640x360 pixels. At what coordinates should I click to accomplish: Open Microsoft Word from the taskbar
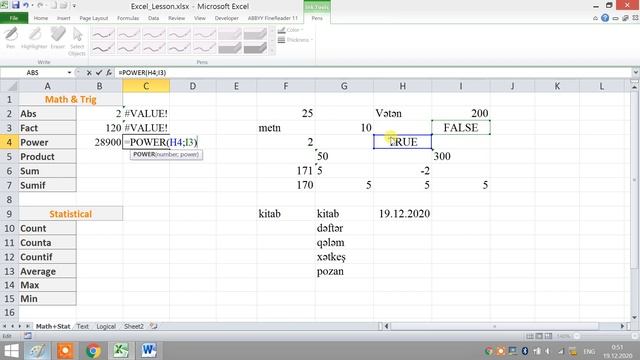(x=149, y=351)
